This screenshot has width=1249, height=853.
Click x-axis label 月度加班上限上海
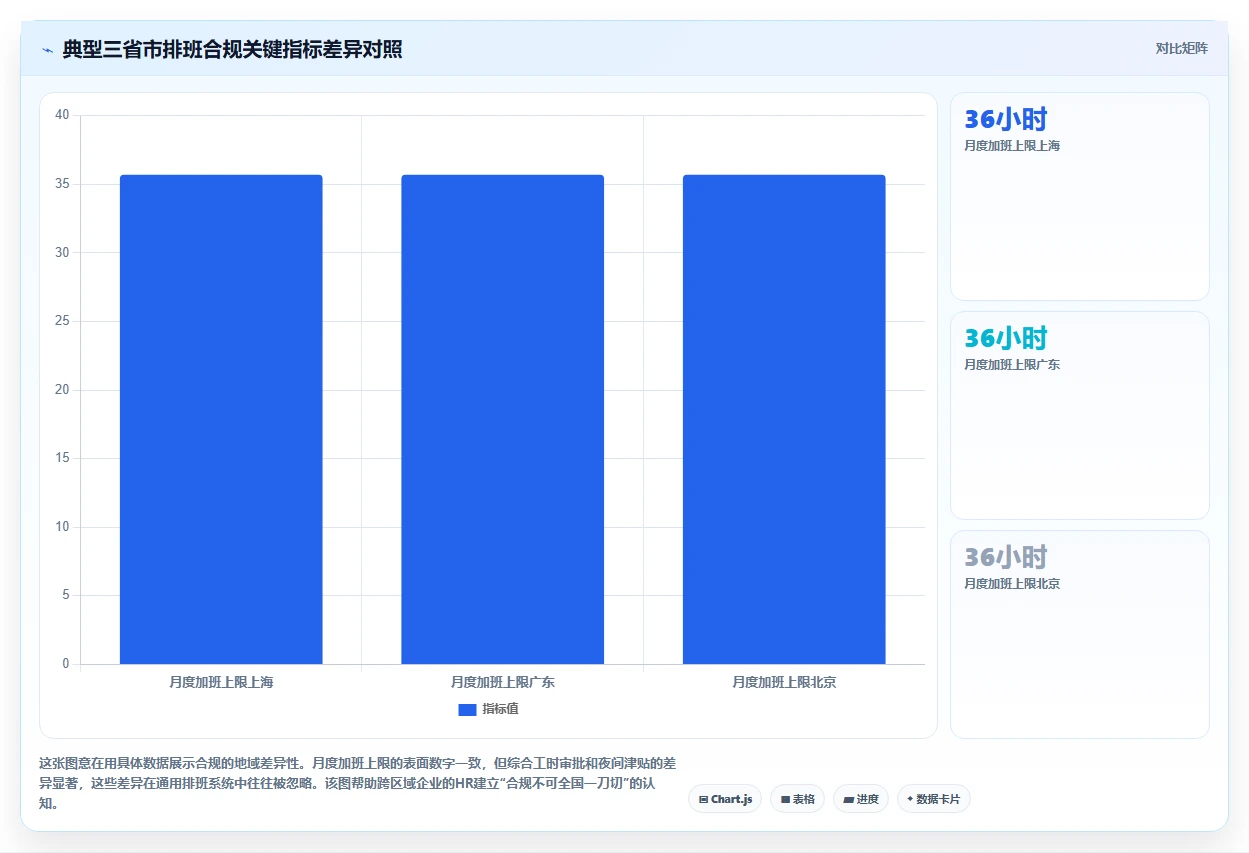pos(221,683)
